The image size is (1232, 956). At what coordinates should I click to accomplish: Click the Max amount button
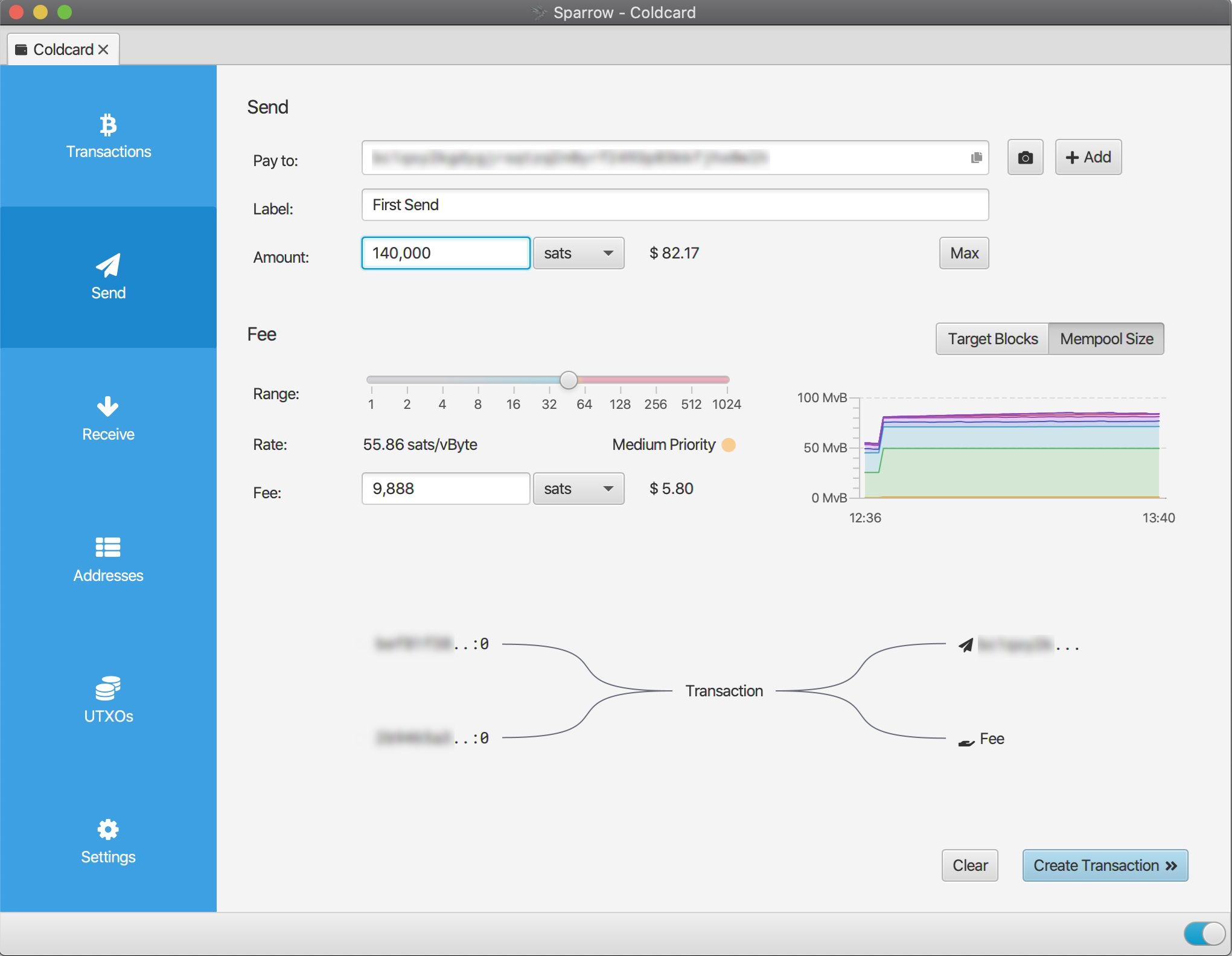[x=964, y=253]
